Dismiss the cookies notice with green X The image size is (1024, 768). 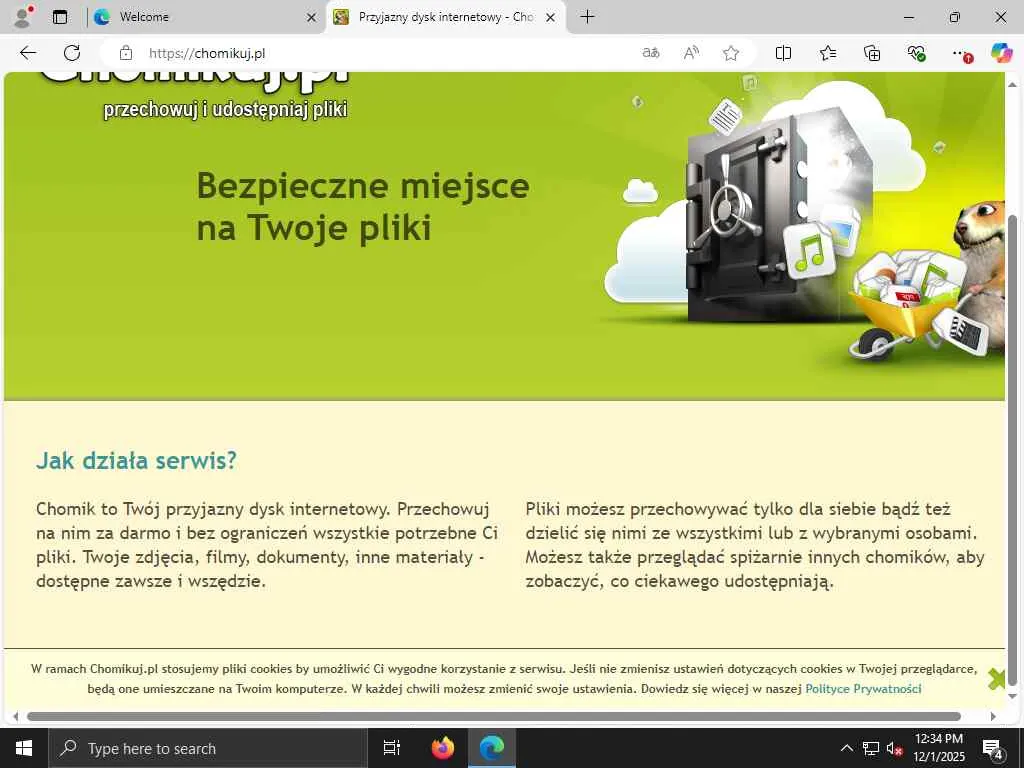[x=997, y=679]
